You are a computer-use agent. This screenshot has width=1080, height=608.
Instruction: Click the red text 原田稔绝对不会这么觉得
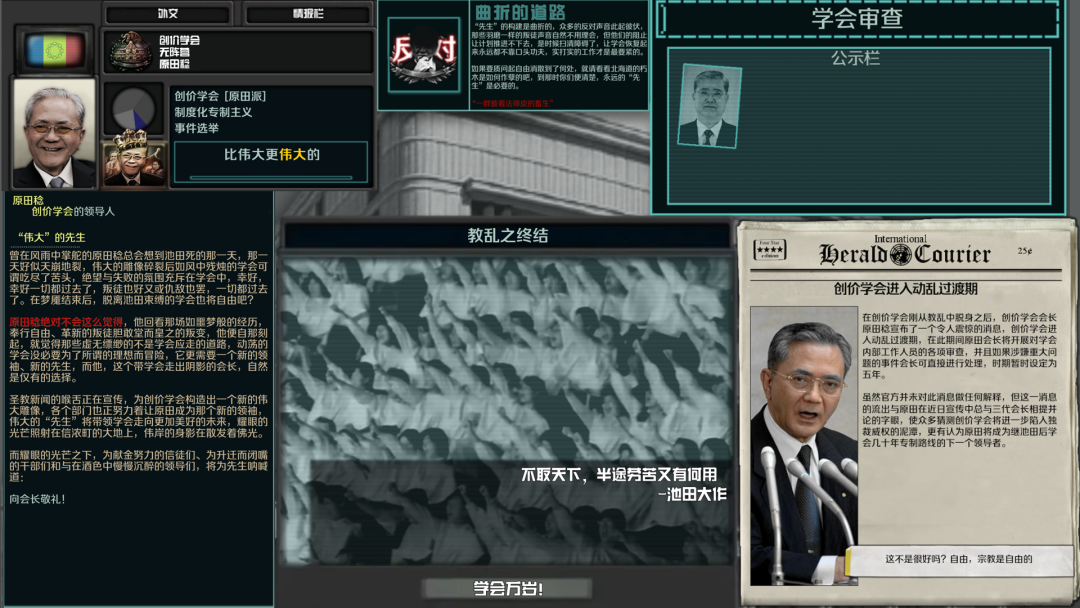66,322
